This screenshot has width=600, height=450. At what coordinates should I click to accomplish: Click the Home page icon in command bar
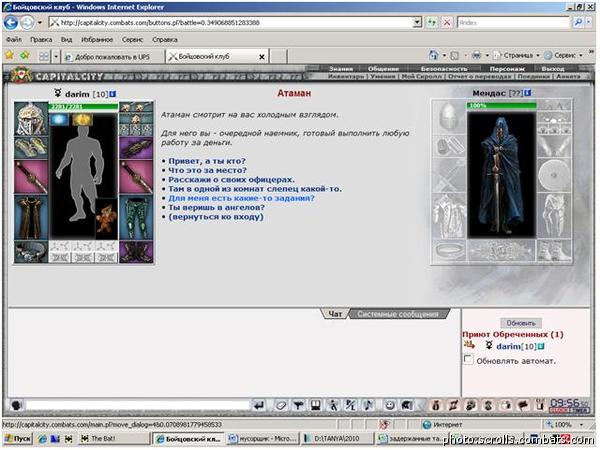click(x=434, y=55)
